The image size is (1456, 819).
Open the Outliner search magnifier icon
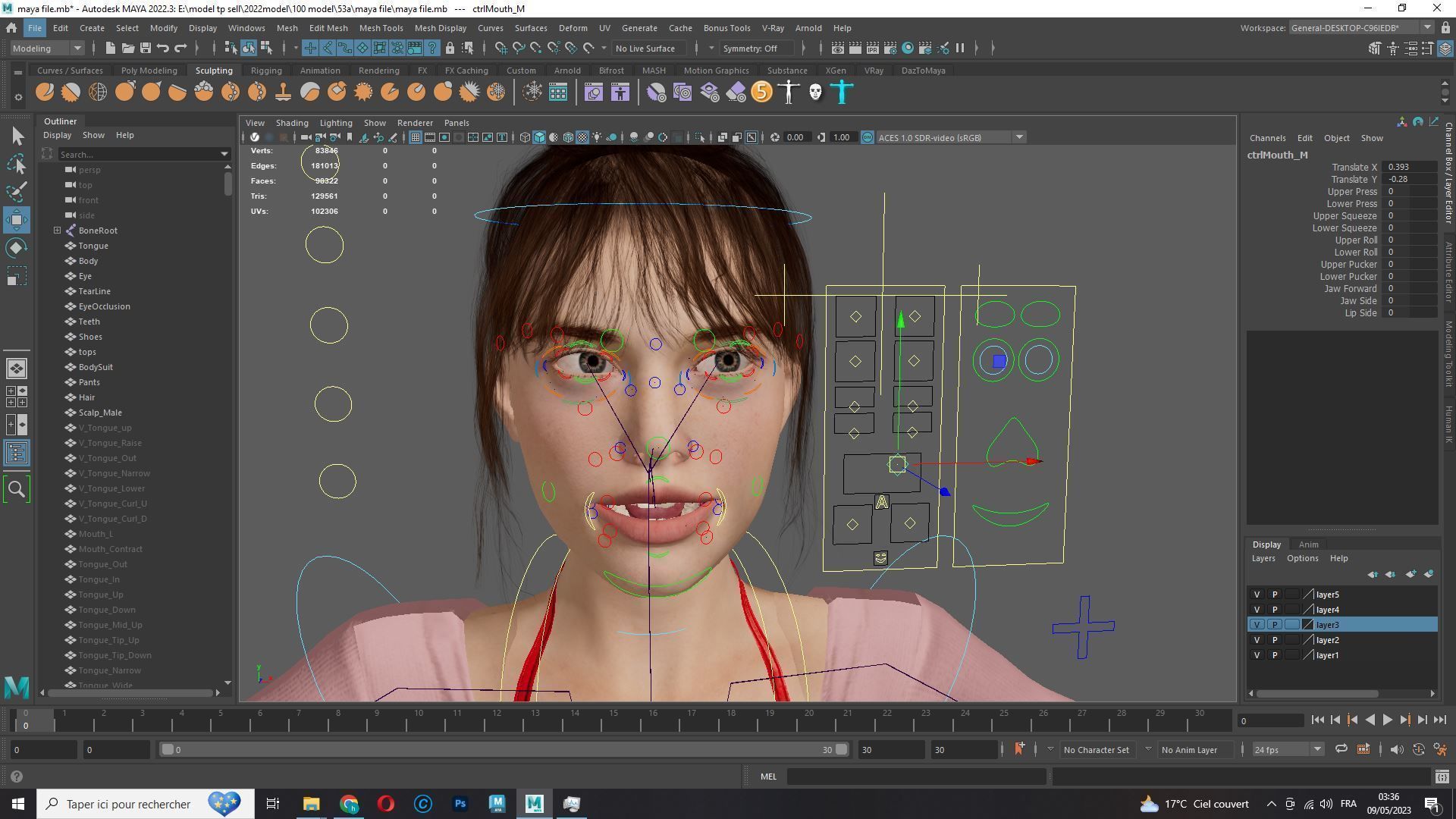[17, 489]
